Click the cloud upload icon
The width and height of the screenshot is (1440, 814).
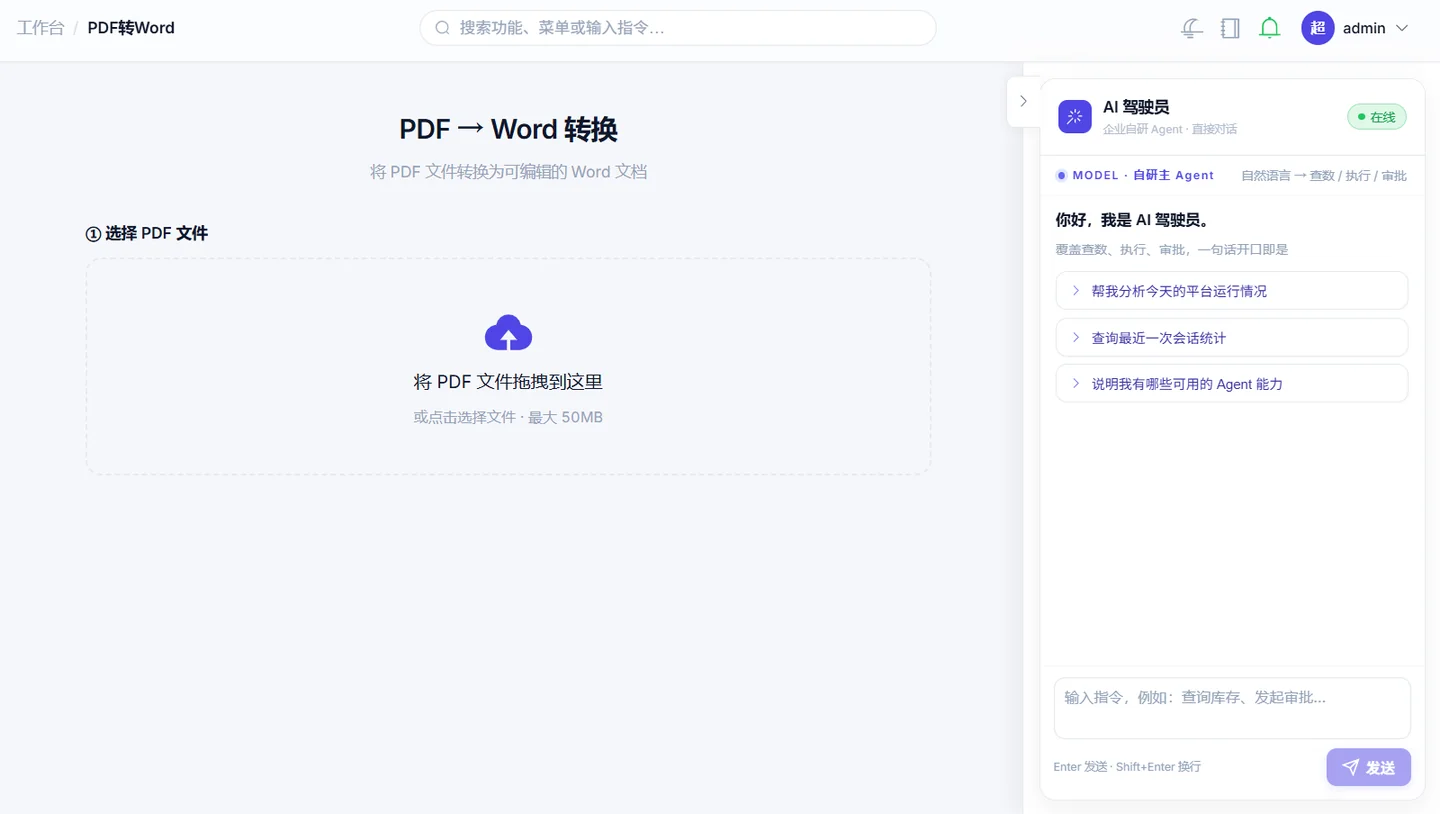coord(508,333)
